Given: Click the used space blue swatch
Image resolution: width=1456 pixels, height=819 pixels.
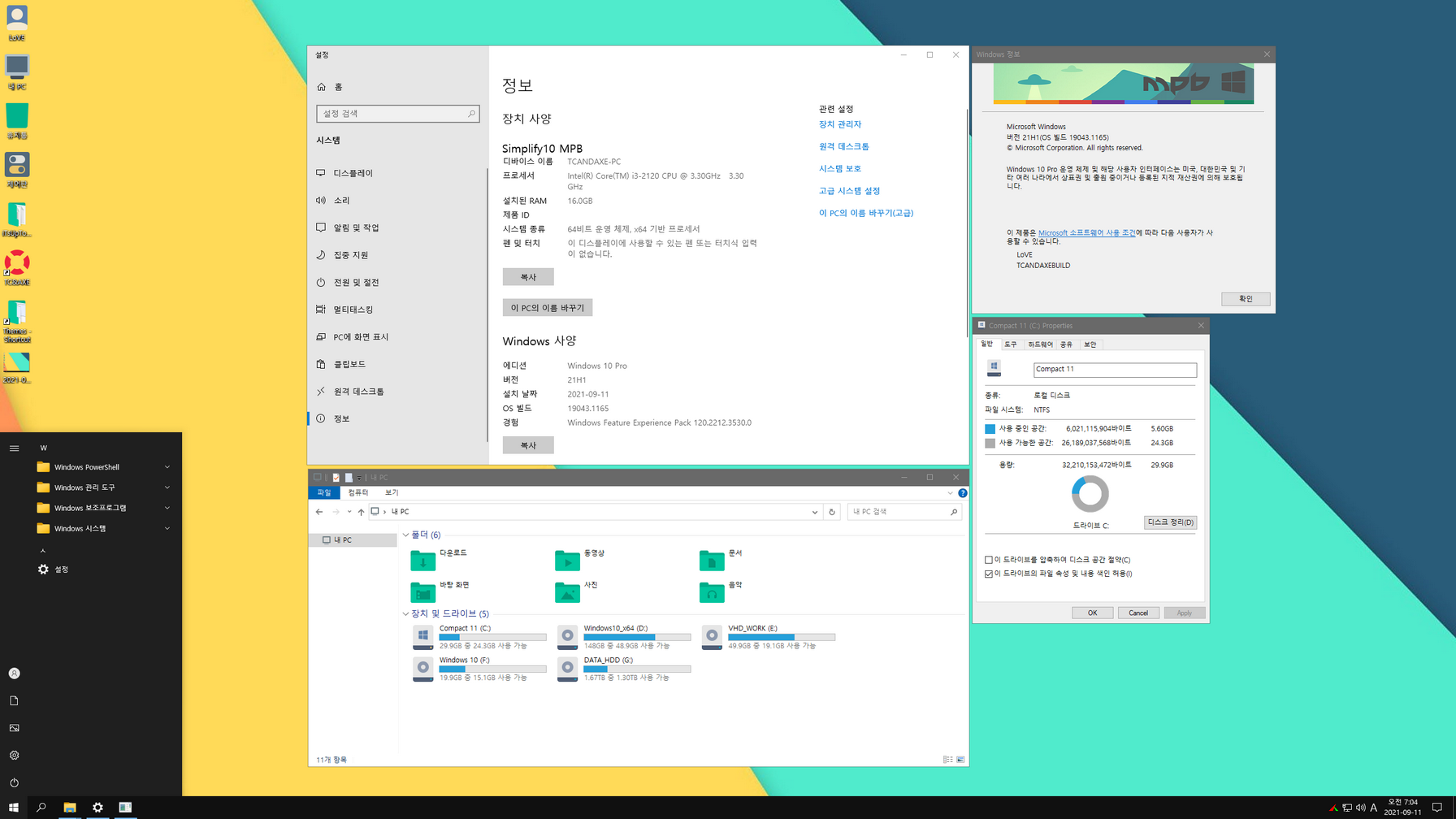Looking at the screenshot, I should (x=990, y=429).
